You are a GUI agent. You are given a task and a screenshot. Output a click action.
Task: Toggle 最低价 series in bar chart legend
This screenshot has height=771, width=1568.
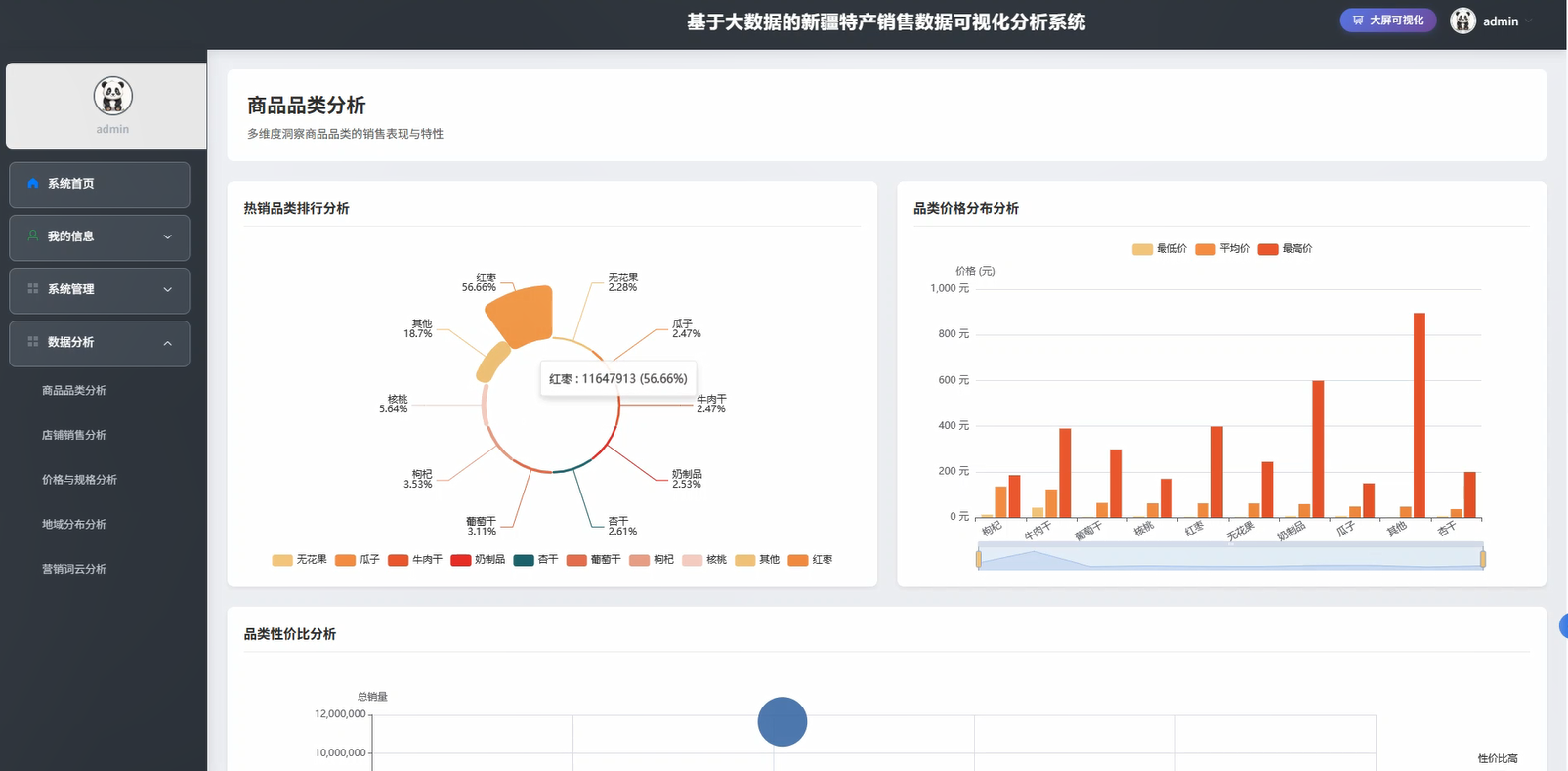tap(1160, 249)
